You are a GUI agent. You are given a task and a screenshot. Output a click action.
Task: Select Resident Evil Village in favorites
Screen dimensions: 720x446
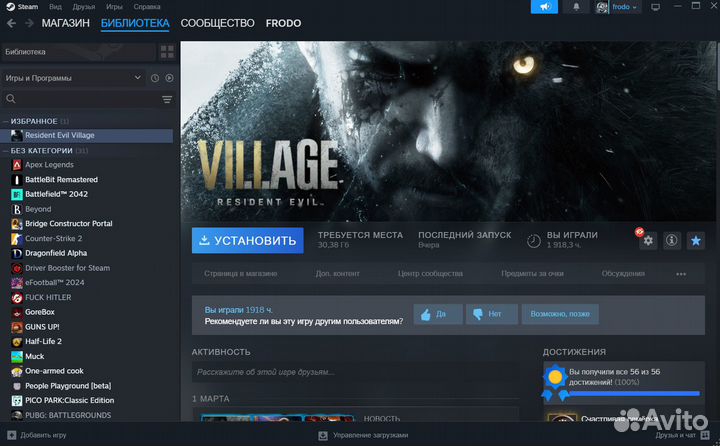87,135
